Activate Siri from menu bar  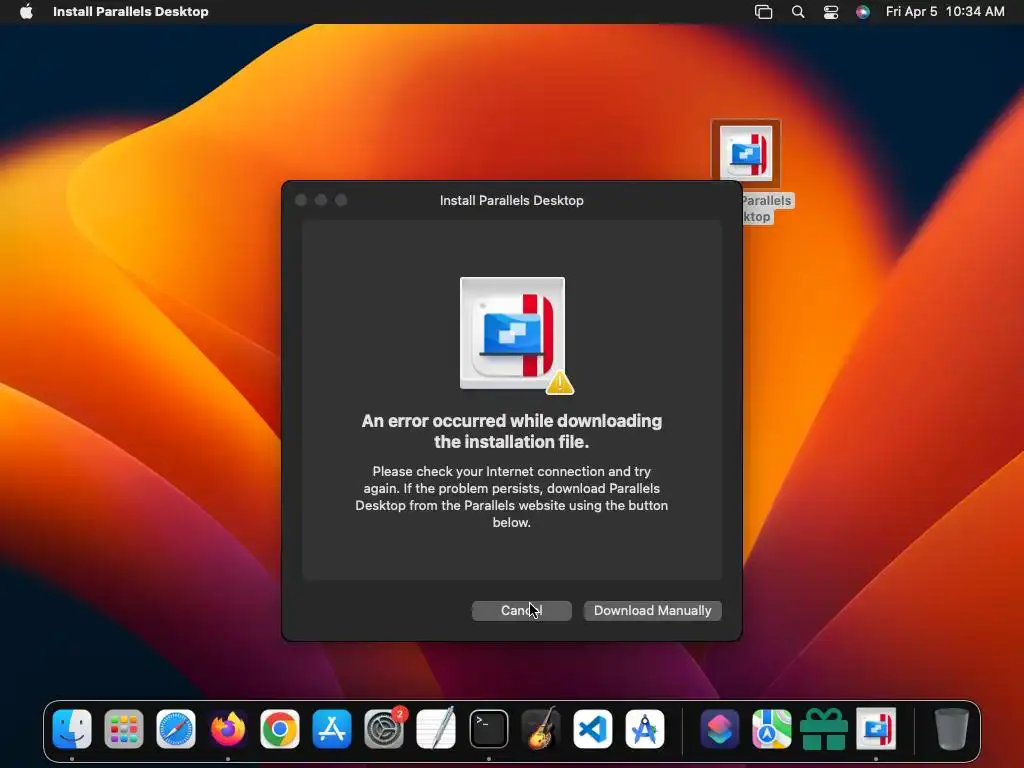(863, 12)
